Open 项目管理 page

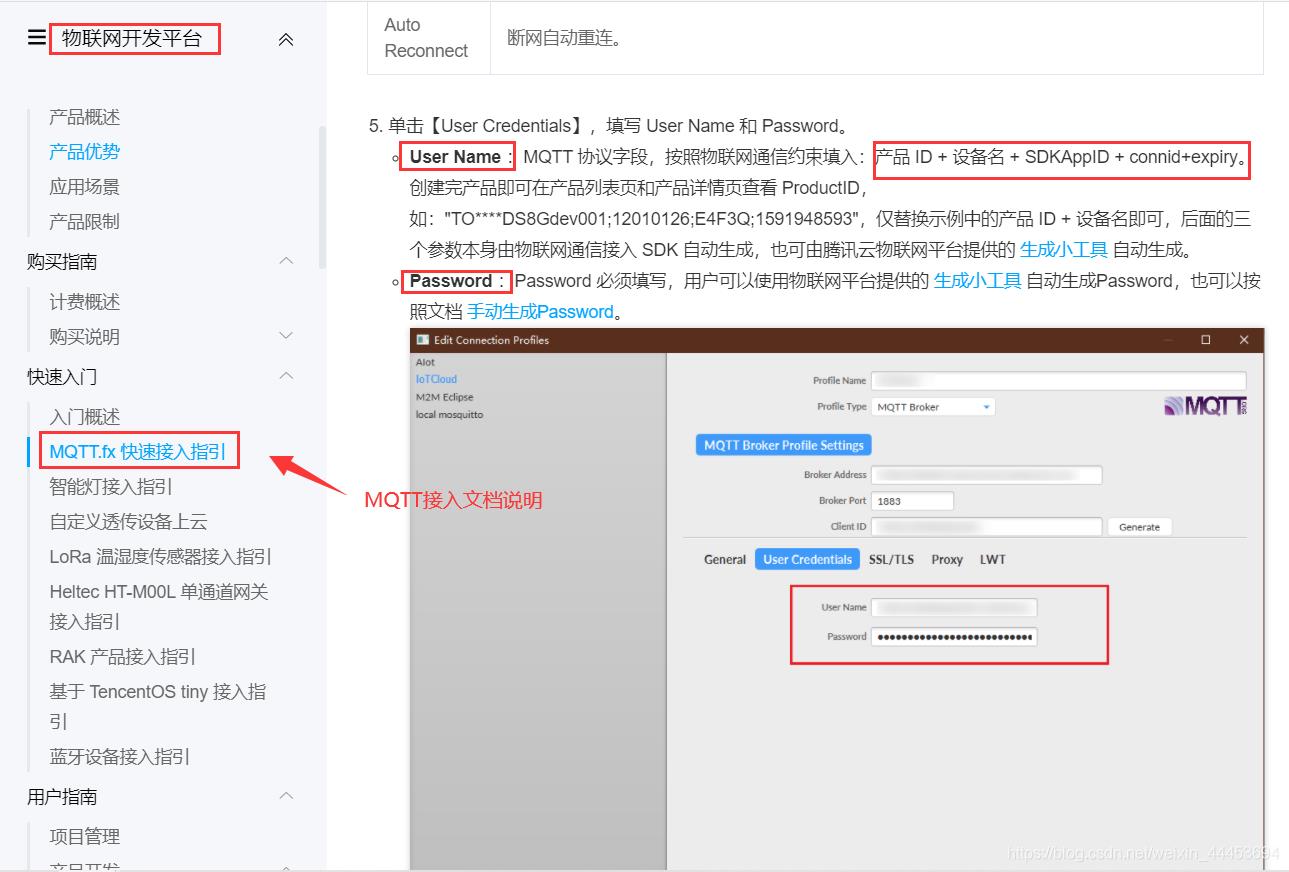click(x=85, y=837)
